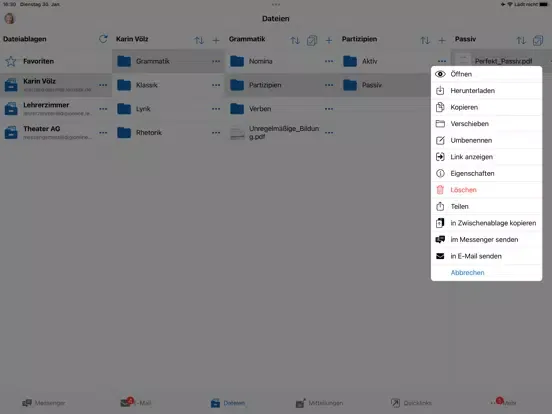This screenshot has height=414, width=552.
Task: Sort the Karin Völz column
Action: tap(199, 40)
